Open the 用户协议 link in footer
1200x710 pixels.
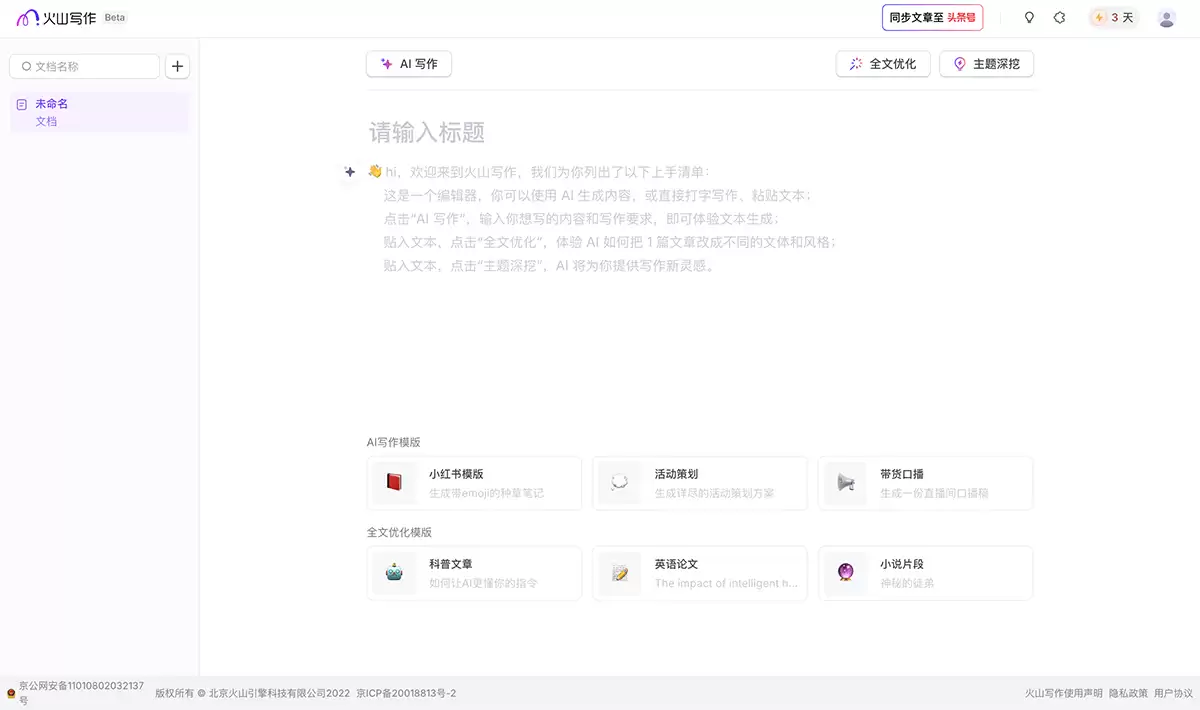tap(1173, 693)
